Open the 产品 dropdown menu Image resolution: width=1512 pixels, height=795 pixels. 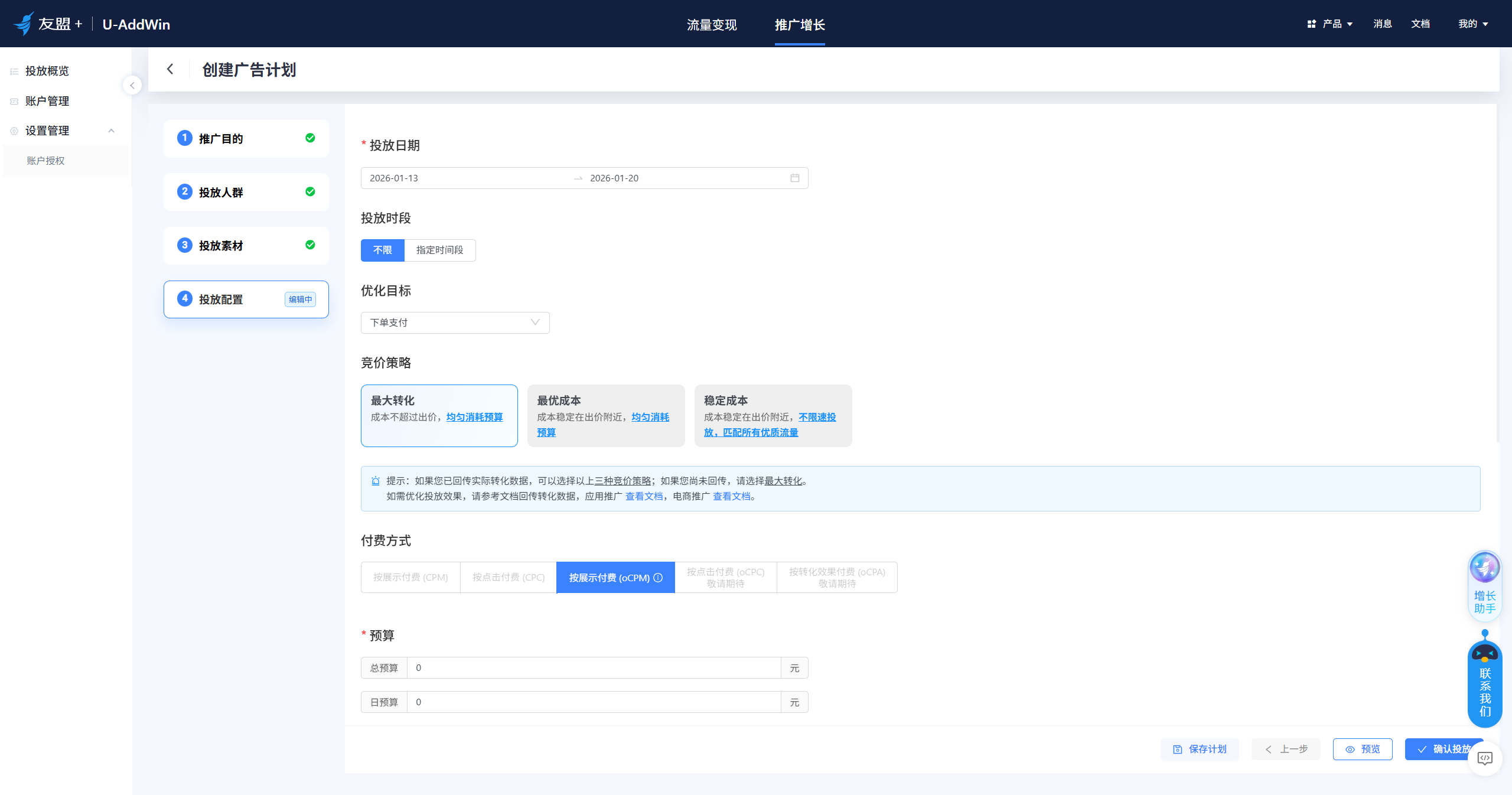point(1330,24)
